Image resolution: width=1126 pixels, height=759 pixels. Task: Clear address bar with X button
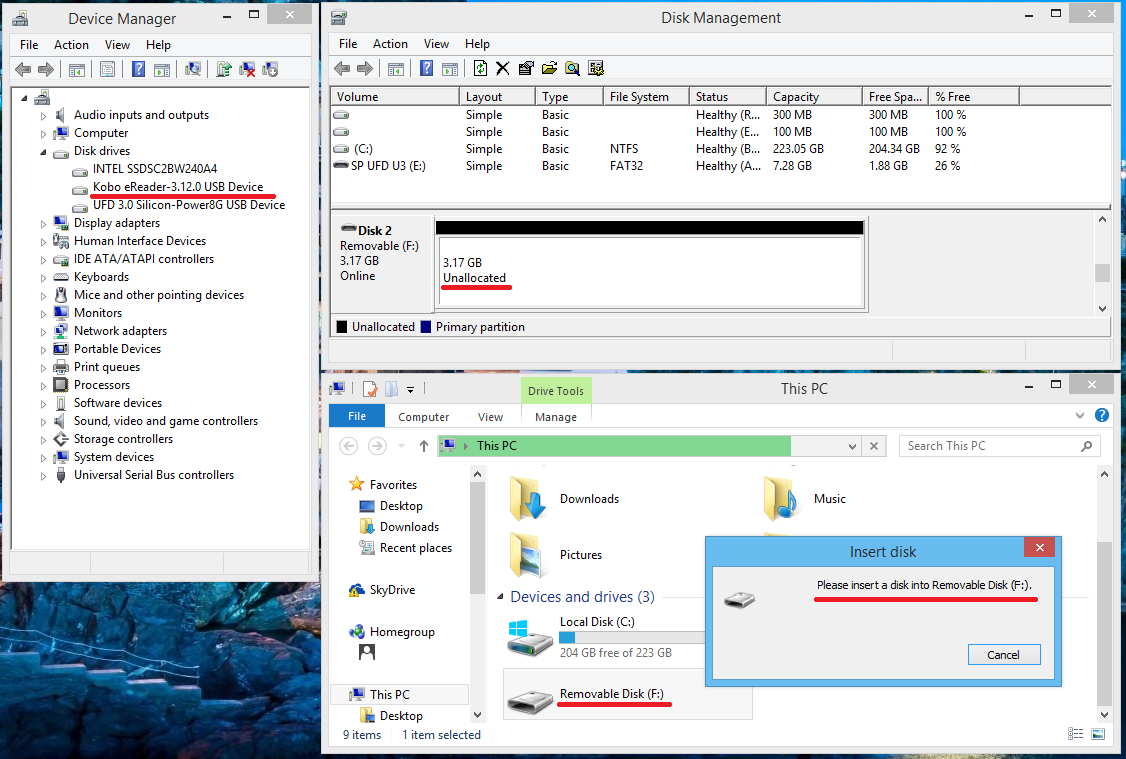874,446
